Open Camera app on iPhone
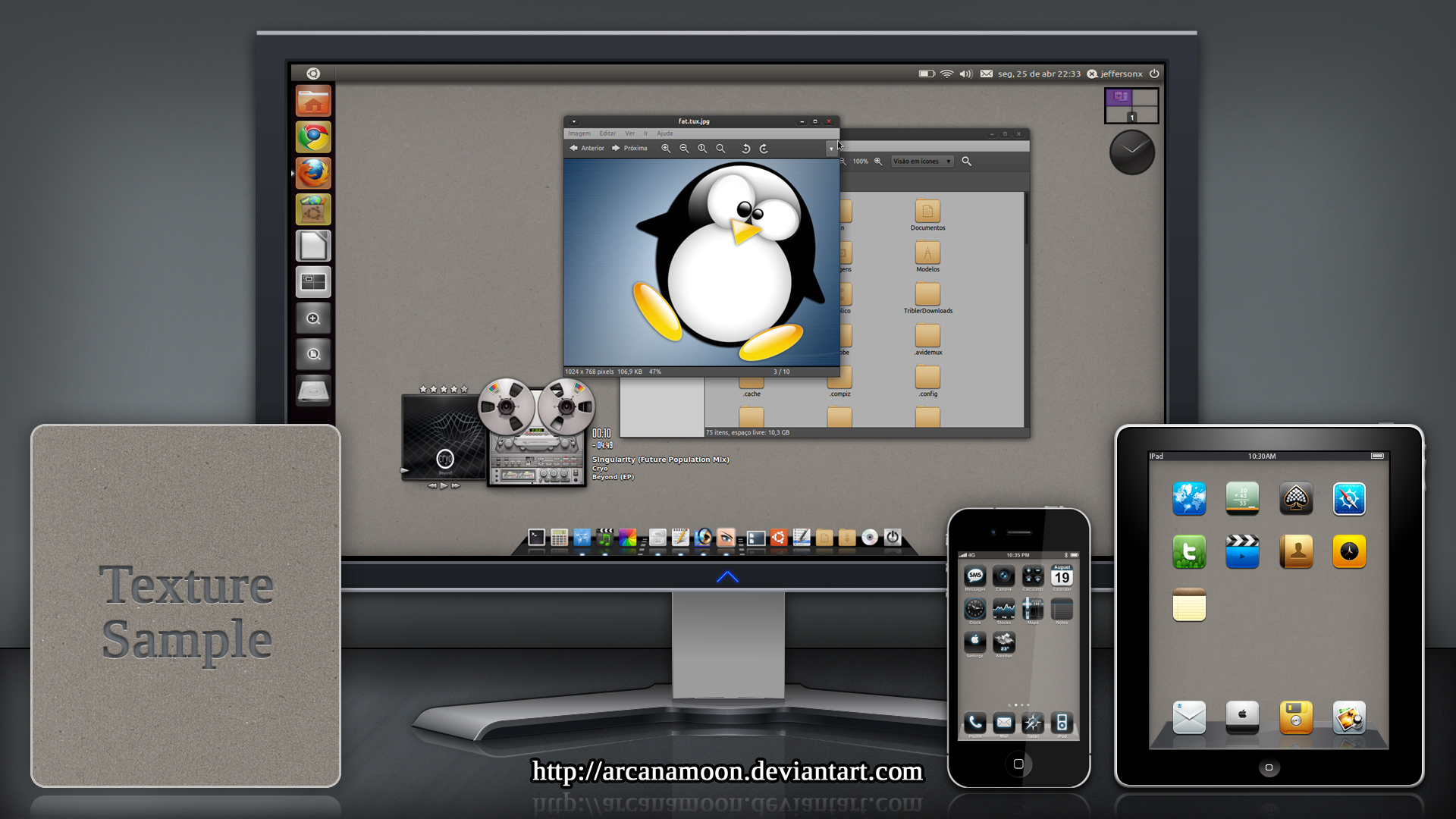Screen dimensions: 1456x819 click(1003, 576)
